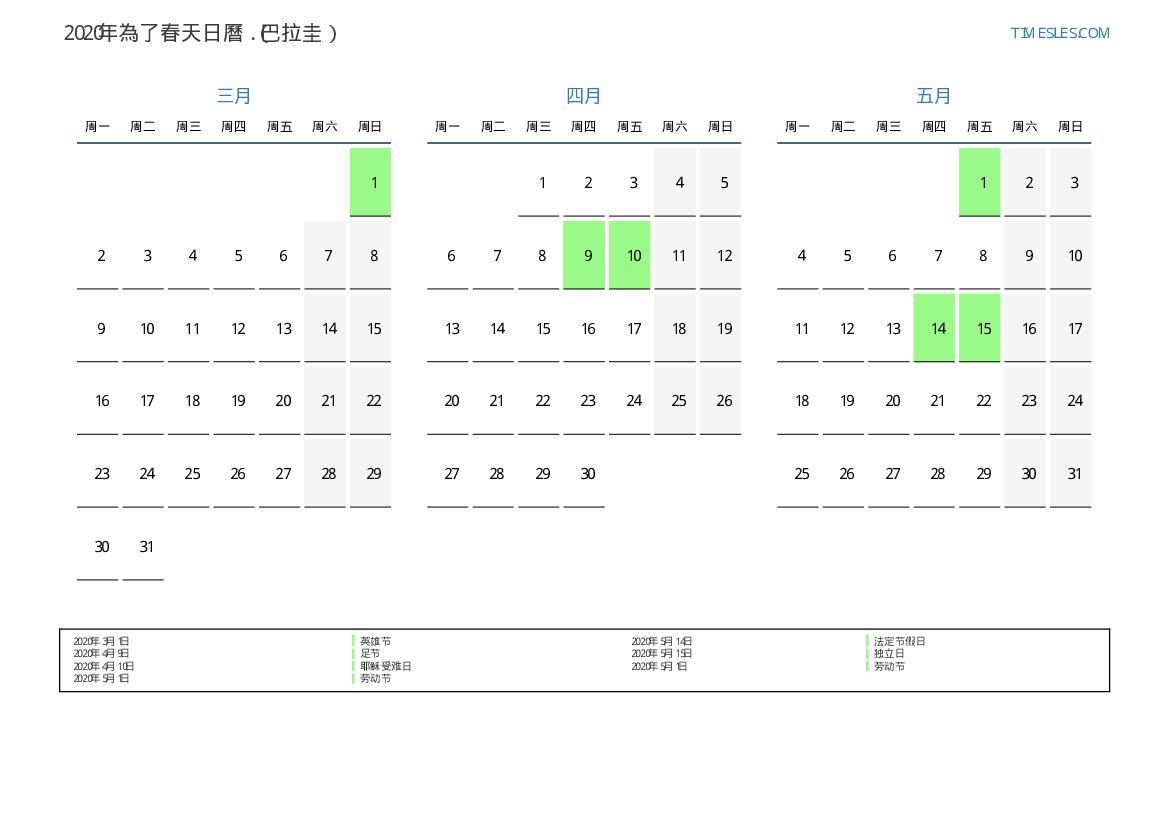Click the 周一 header in March
1169x827 pixels.
pyautogui.click(x=98, y=127)
